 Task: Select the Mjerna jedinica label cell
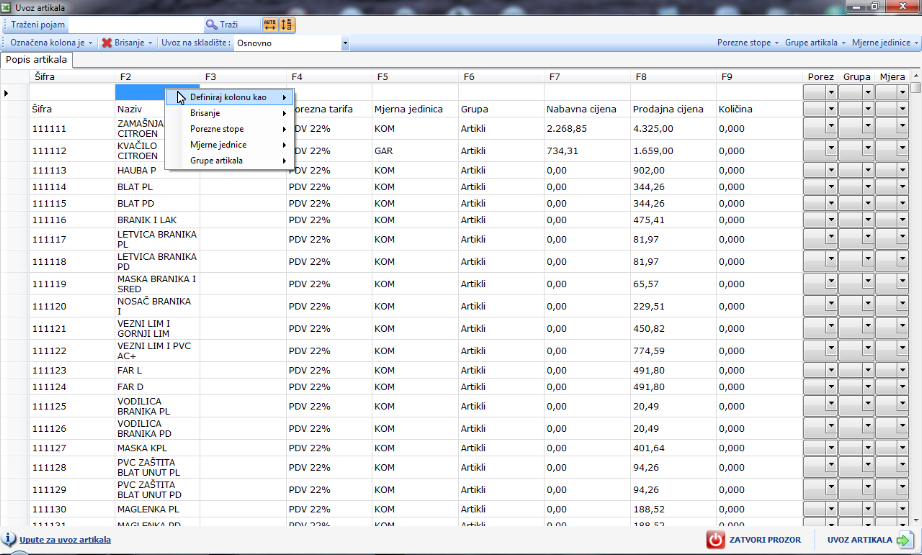tap(415, 109)
